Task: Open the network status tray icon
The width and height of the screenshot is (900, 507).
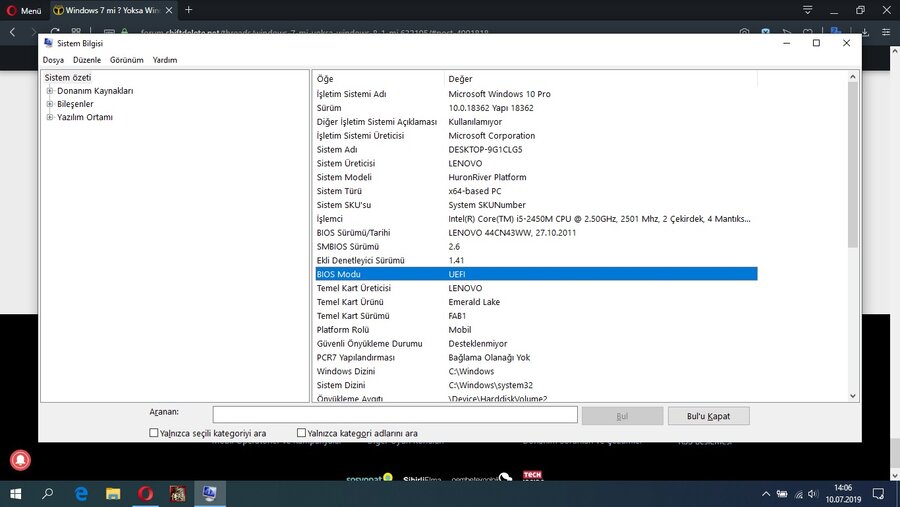Action: point(798,494)
